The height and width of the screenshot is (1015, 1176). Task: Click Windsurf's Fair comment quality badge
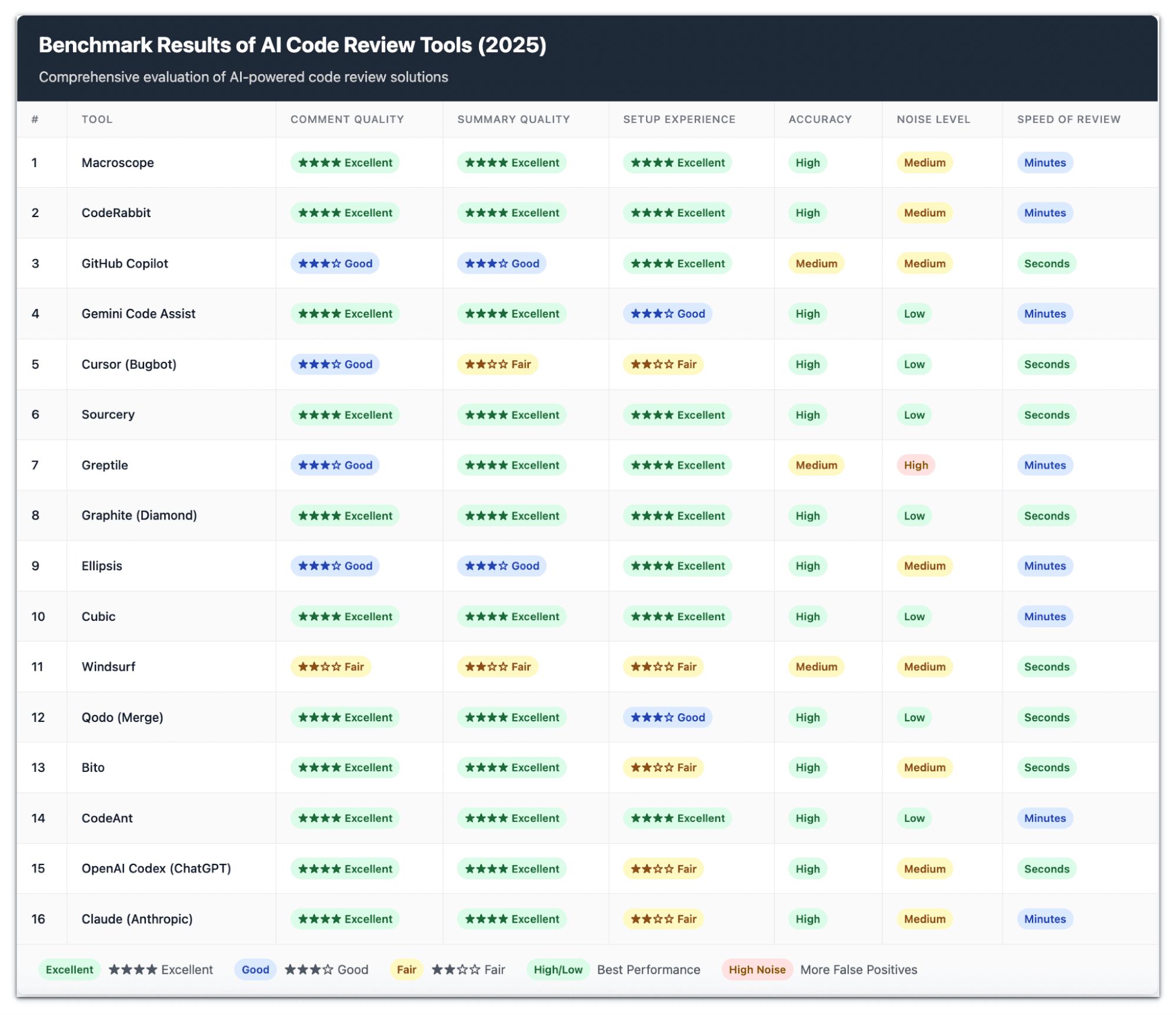331,667
